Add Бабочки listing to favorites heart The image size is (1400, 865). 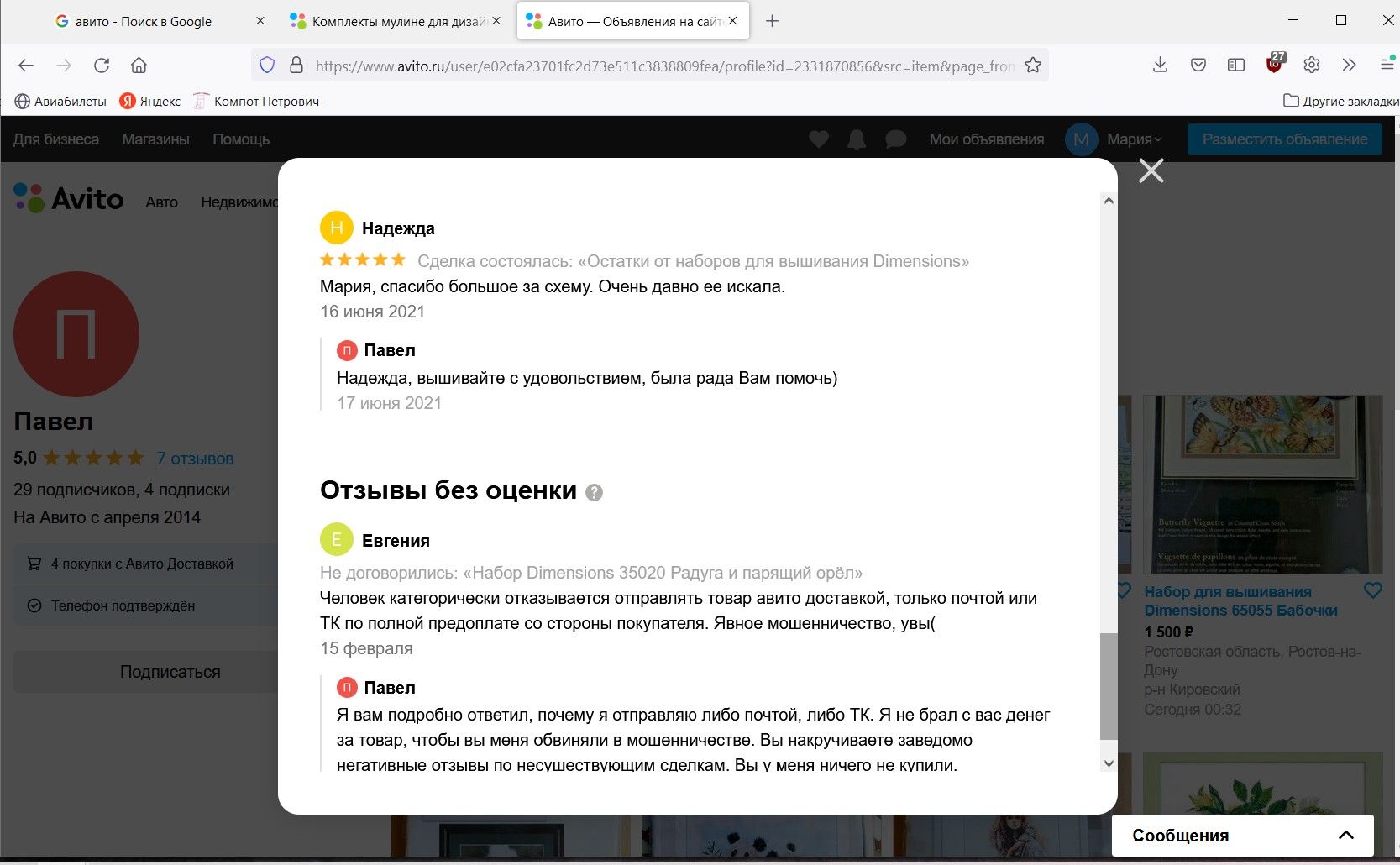pyautogui.click(x=1372, y=590)
